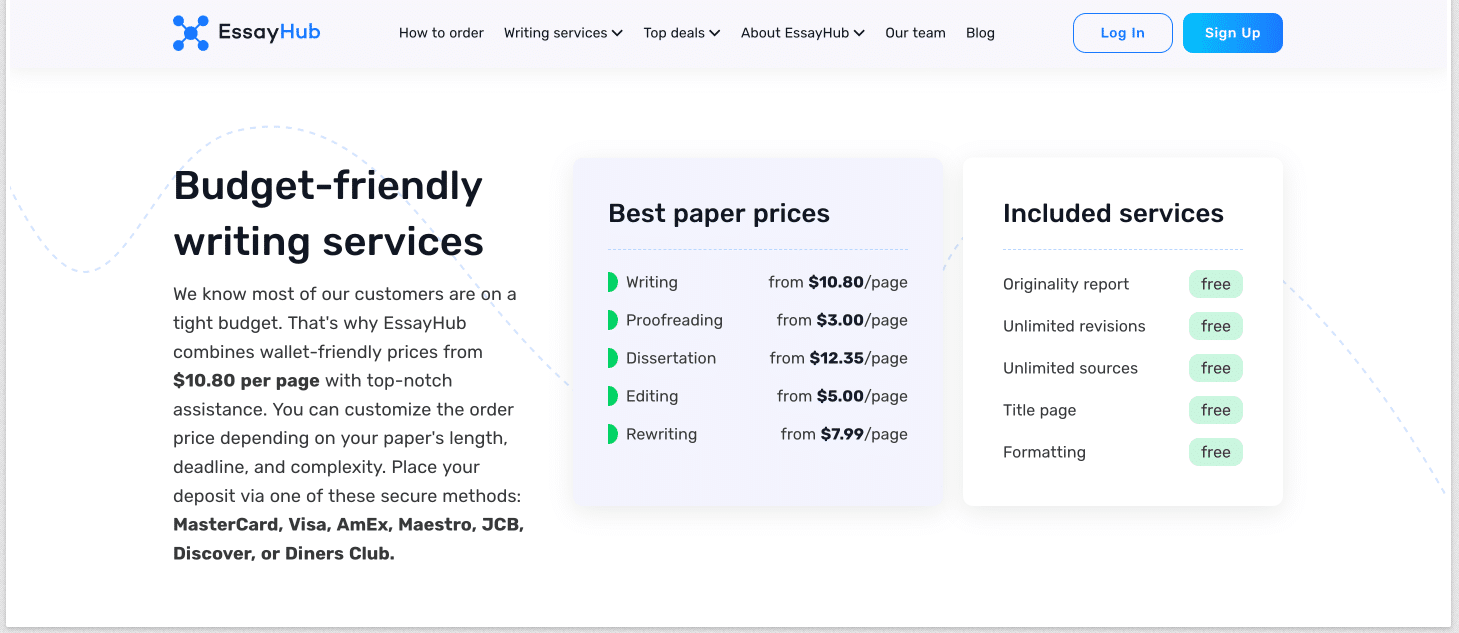Click the EssayHub logo icon
1459x633 pixels.
click(x=190, y=33)
